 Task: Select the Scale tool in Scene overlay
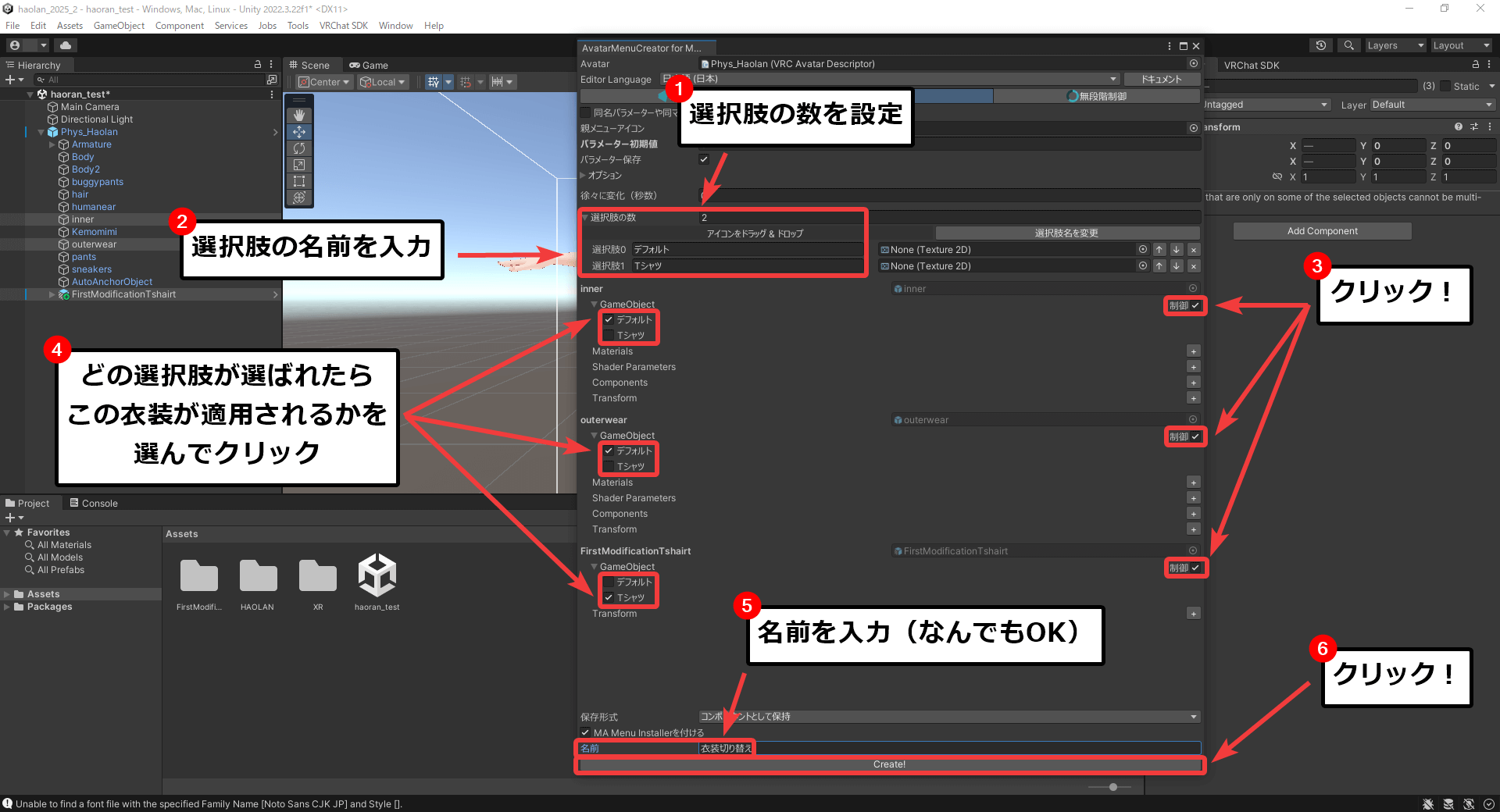299,165
